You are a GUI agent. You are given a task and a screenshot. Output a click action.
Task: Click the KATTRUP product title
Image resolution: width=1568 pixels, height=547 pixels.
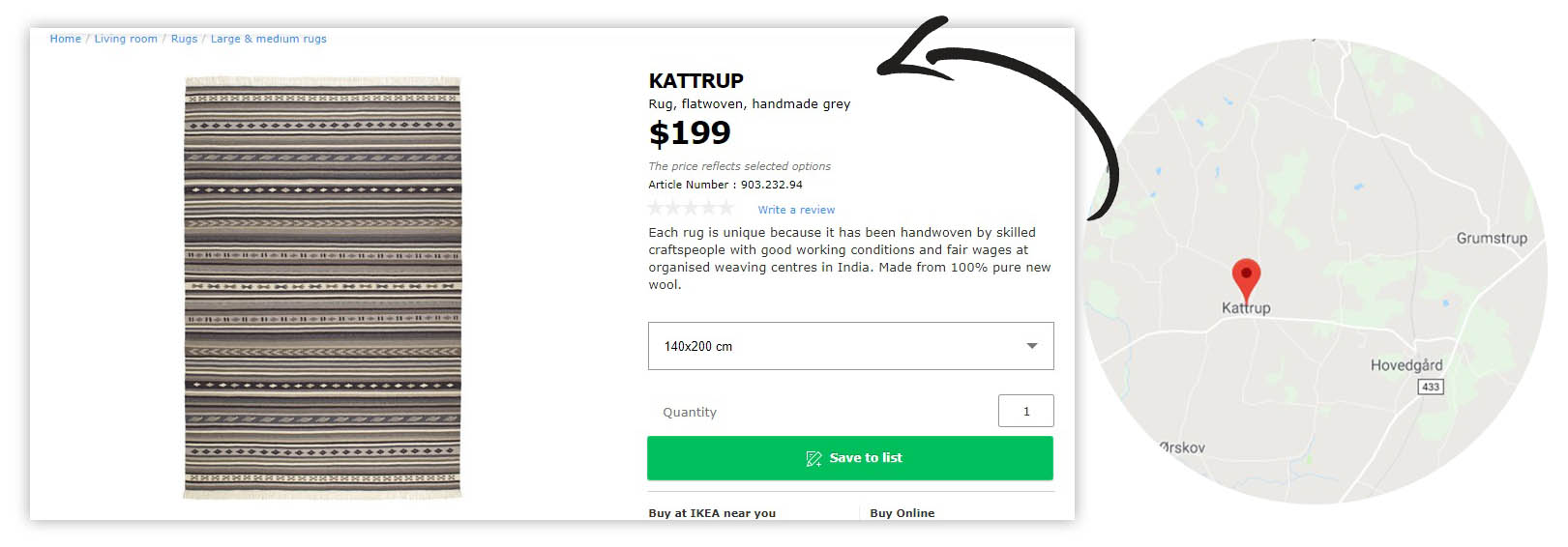pyautogui.click(x=695, y=81)
